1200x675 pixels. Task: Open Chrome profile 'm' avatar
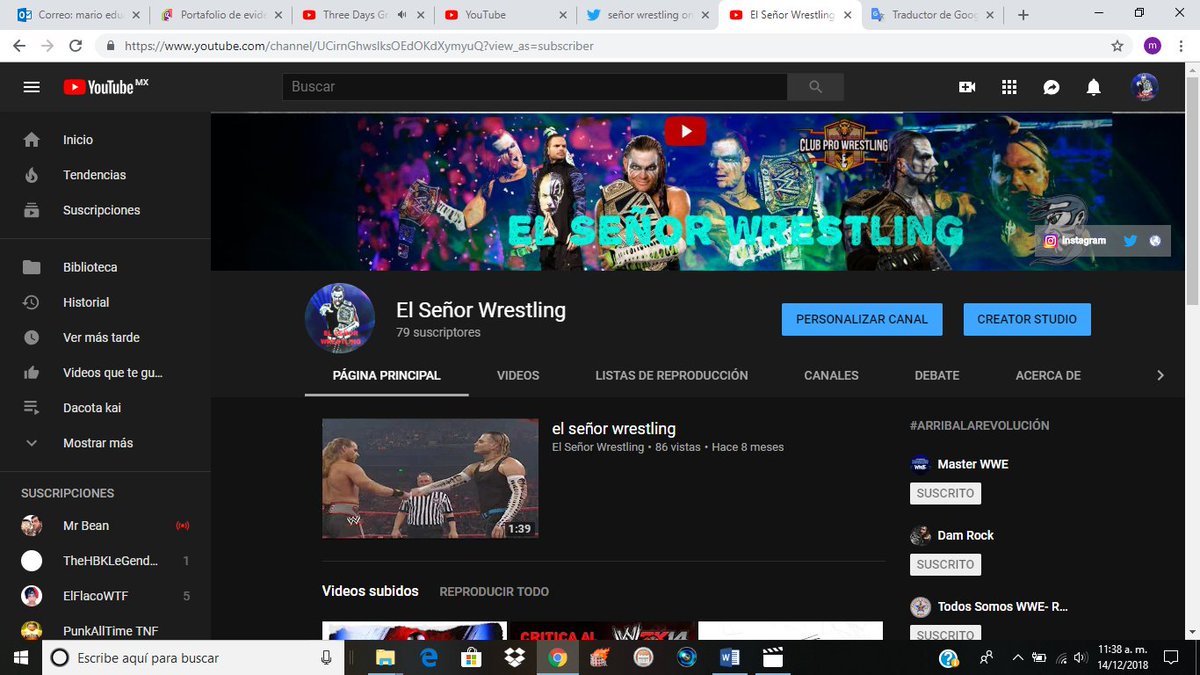pos(1152,46)
